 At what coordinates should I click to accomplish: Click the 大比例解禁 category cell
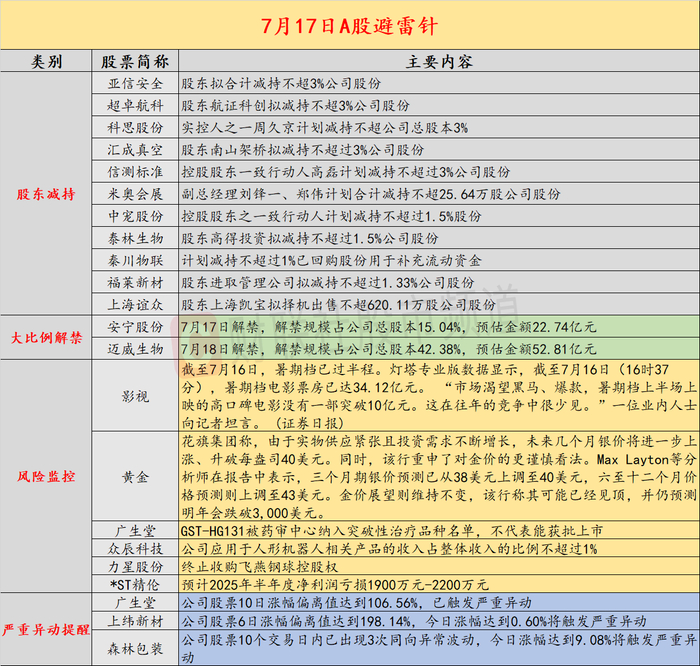pyautogui.click(x=46, y=337)
